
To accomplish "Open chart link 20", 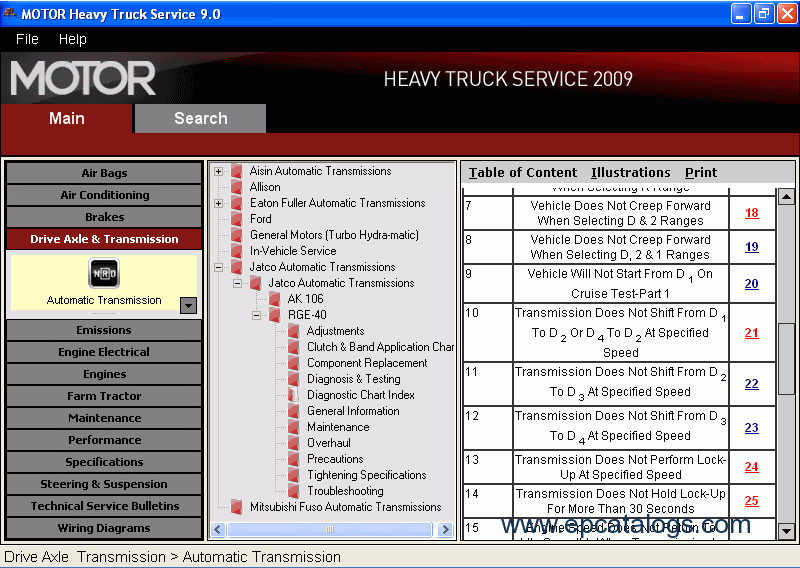I will [752, 284].
